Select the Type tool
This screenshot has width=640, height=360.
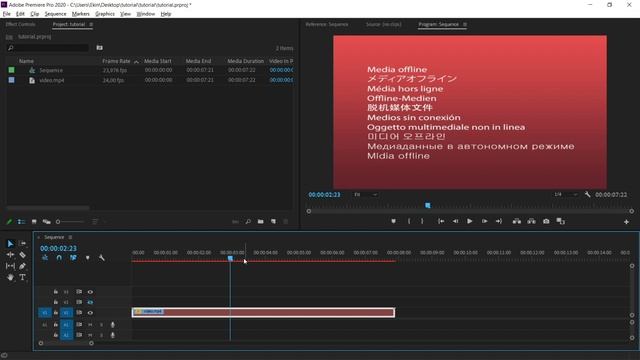22,278
